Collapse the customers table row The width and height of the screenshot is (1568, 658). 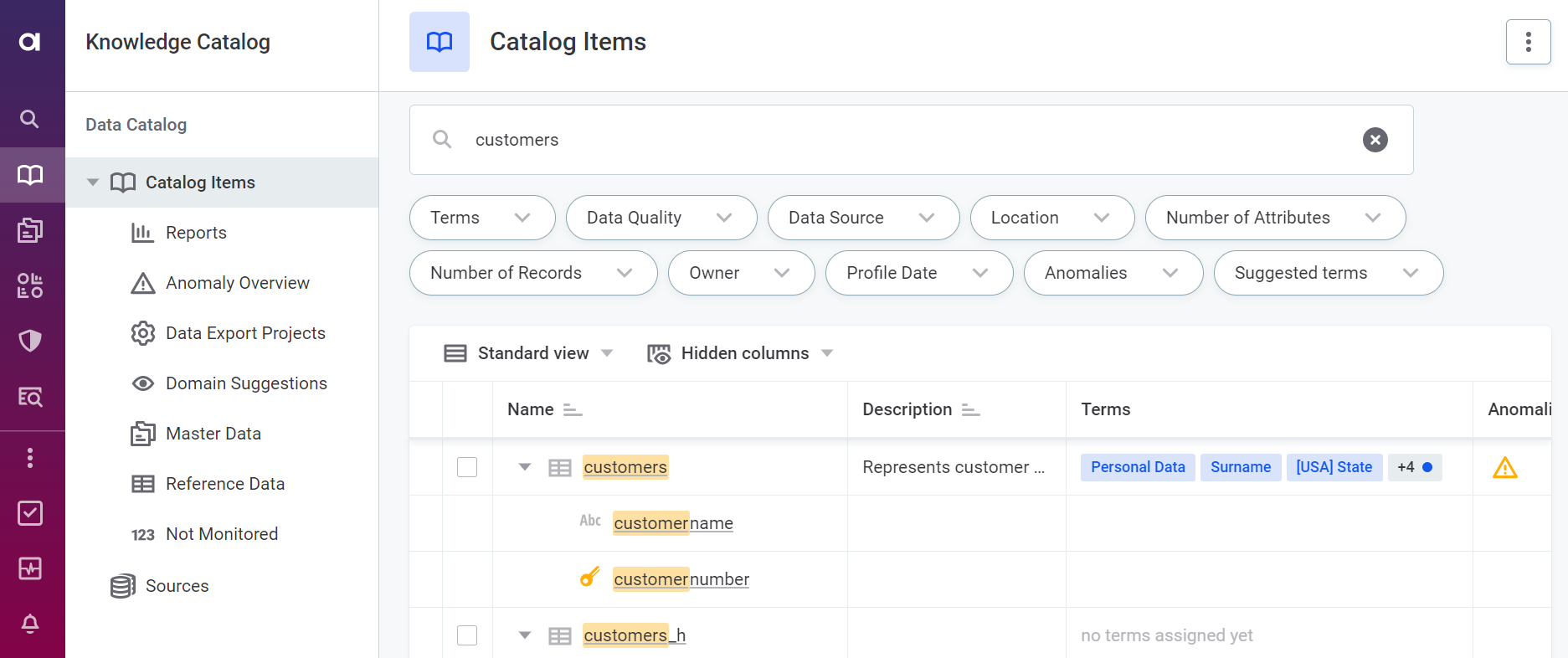525,467
